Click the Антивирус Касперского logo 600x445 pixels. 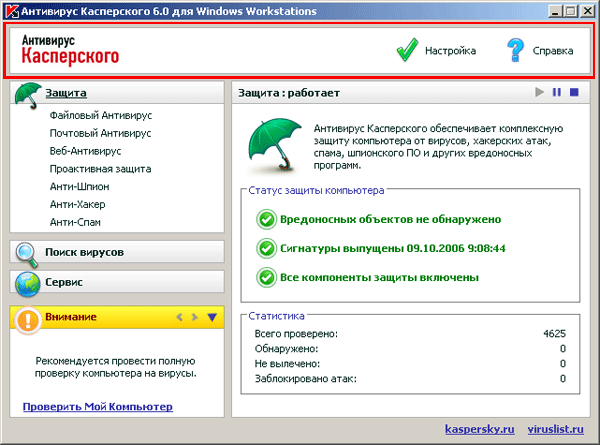click(x=70, y=50)
